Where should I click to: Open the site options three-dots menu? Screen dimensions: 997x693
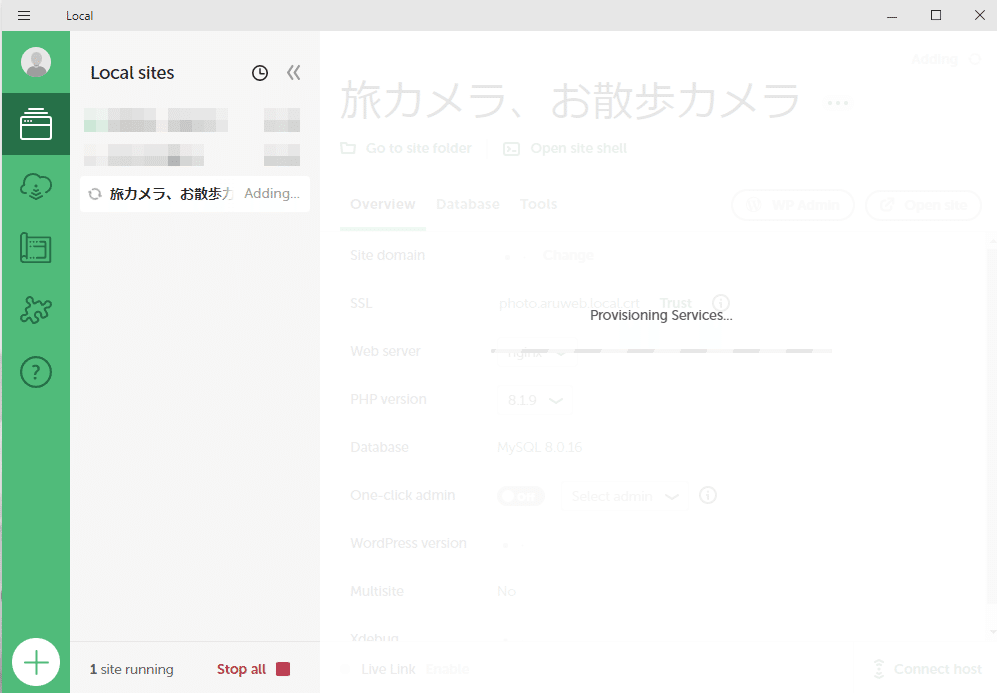[x=837, y=102]
